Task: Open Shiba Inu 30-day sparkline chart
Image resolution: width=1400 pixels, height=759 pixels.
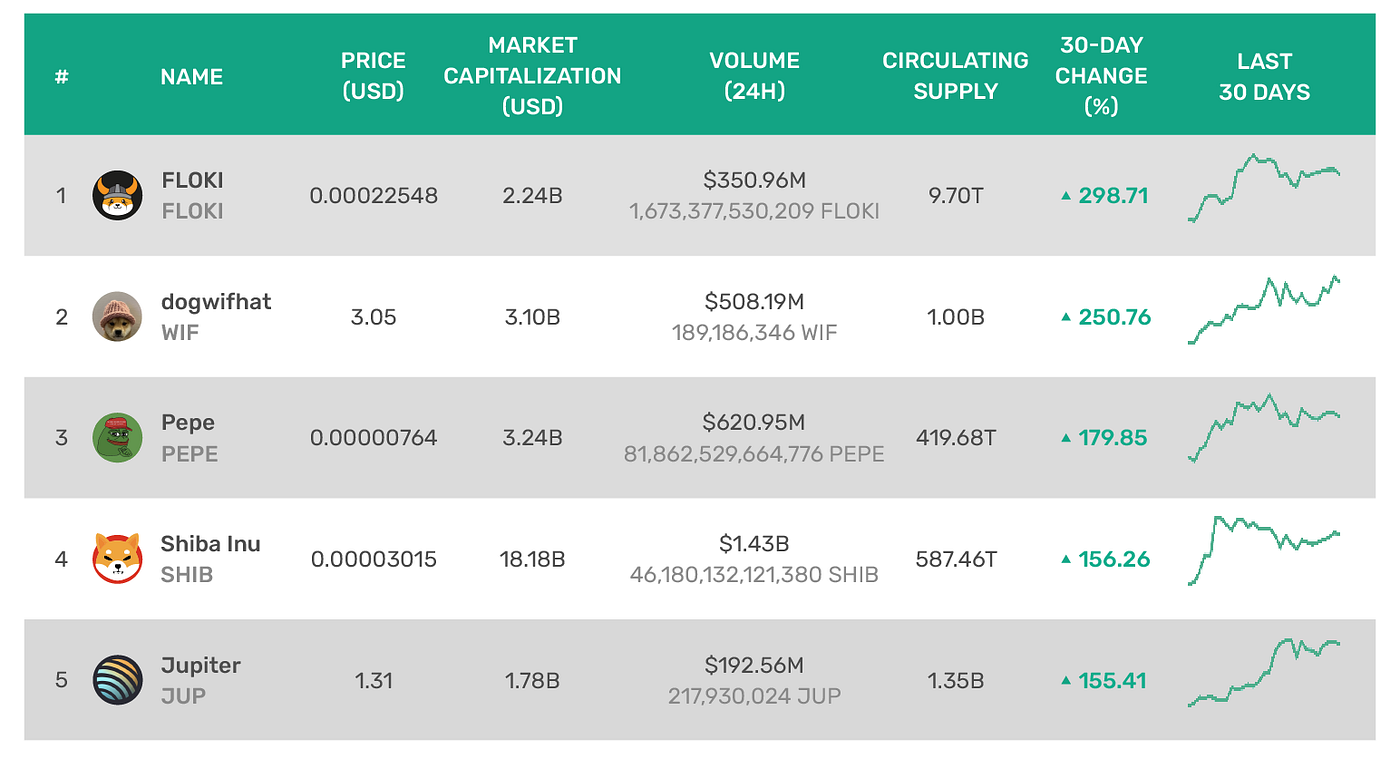Action: click(x=1264, y=550)
